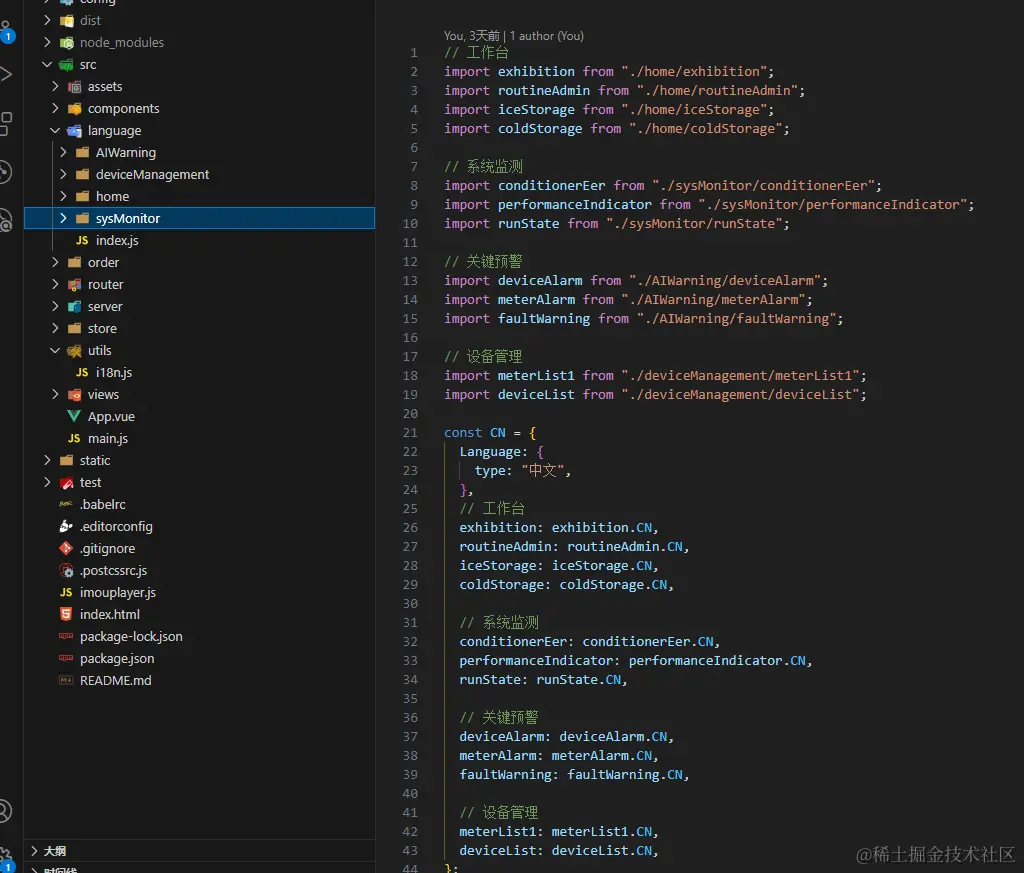Click the components folder icon
This screenshot has height=873, width=1024.
click(74, 109)
